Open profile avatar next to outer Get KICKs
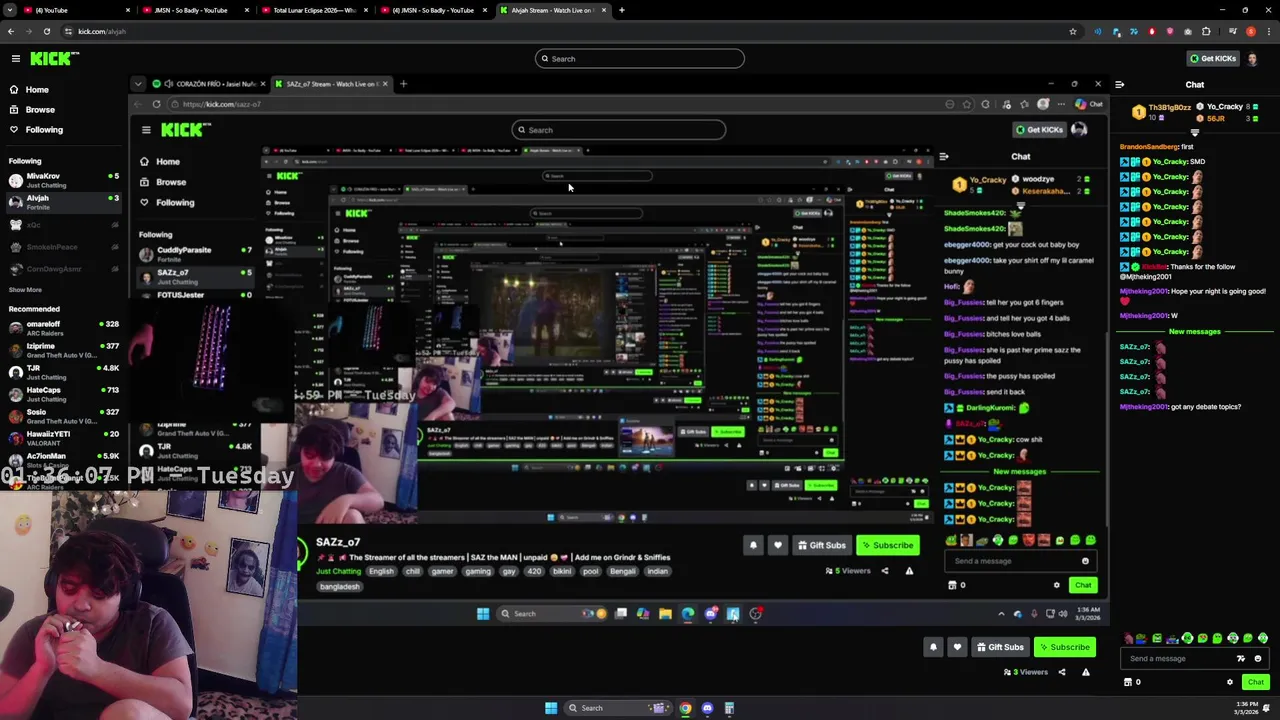Screen dimensions: 1280x720 [x=1253, y=59]
